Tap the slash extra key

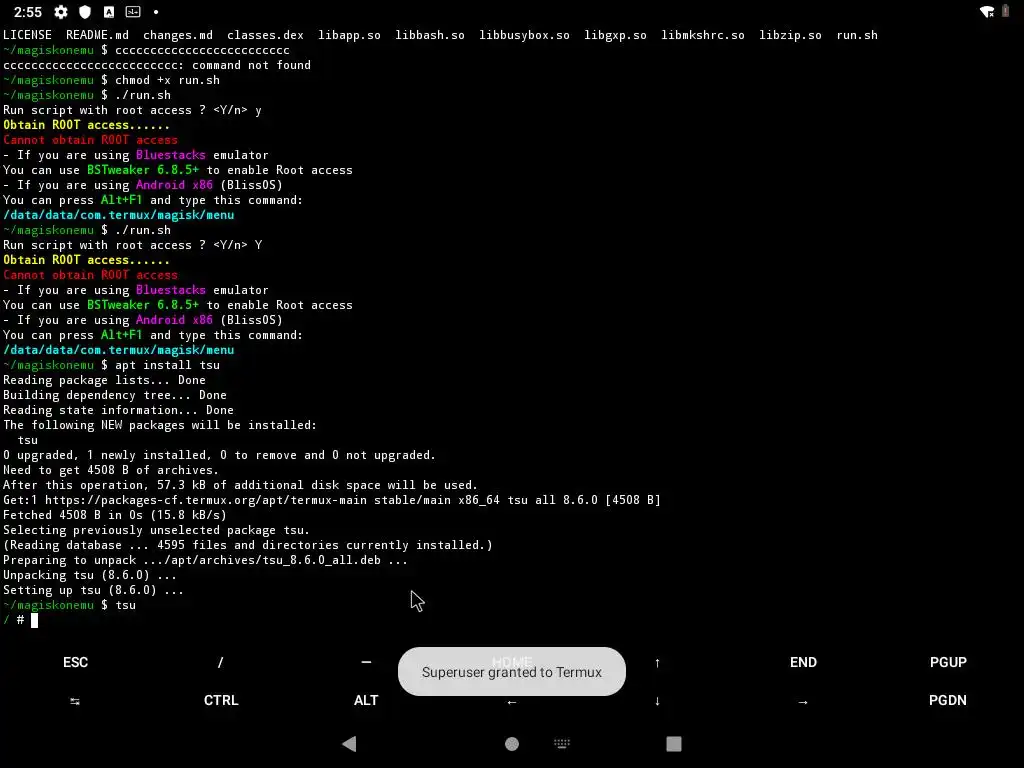pyautogui.click(x=220, y=662)
